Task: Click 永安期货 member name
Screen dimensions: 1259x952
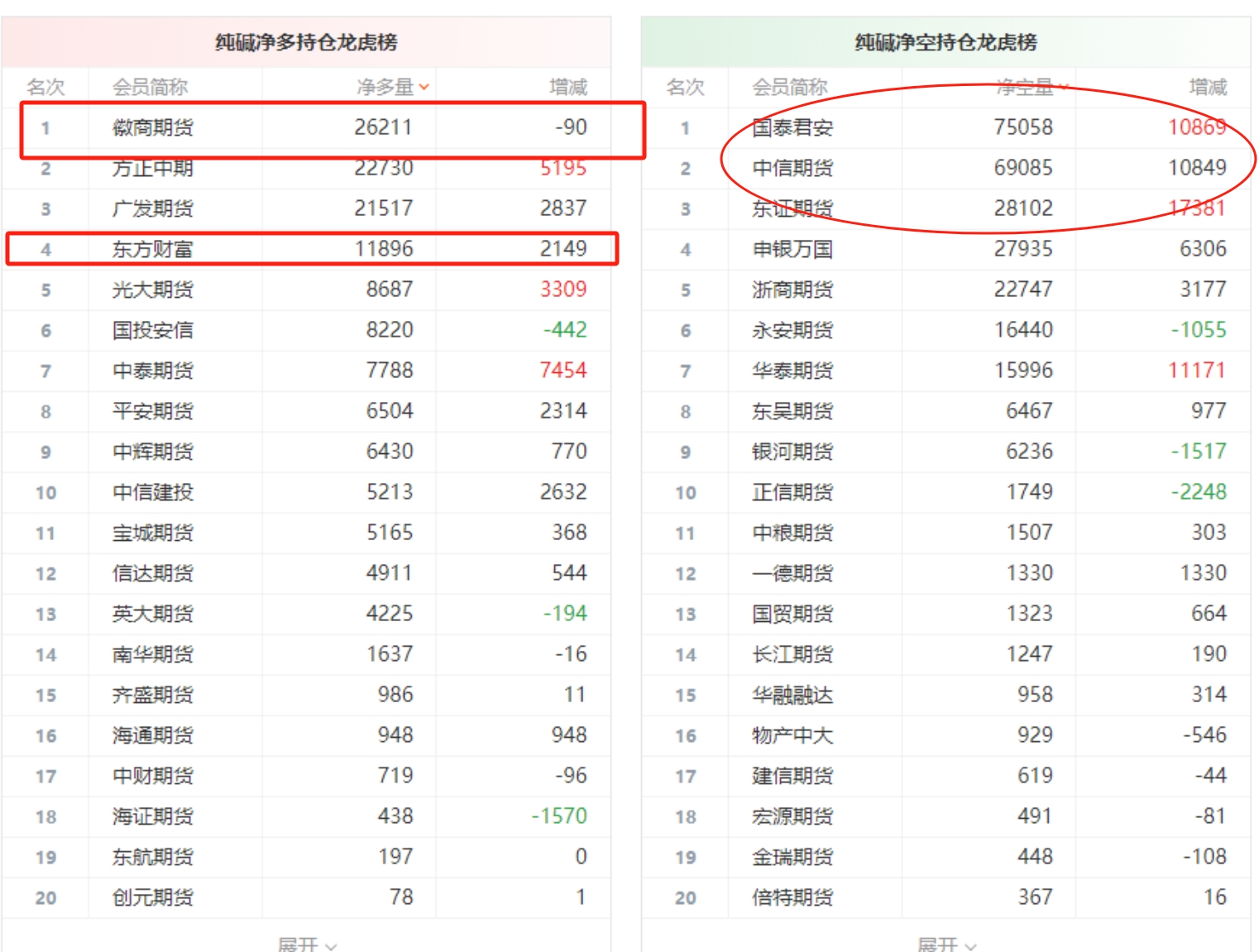Action: tap(792, 330)
